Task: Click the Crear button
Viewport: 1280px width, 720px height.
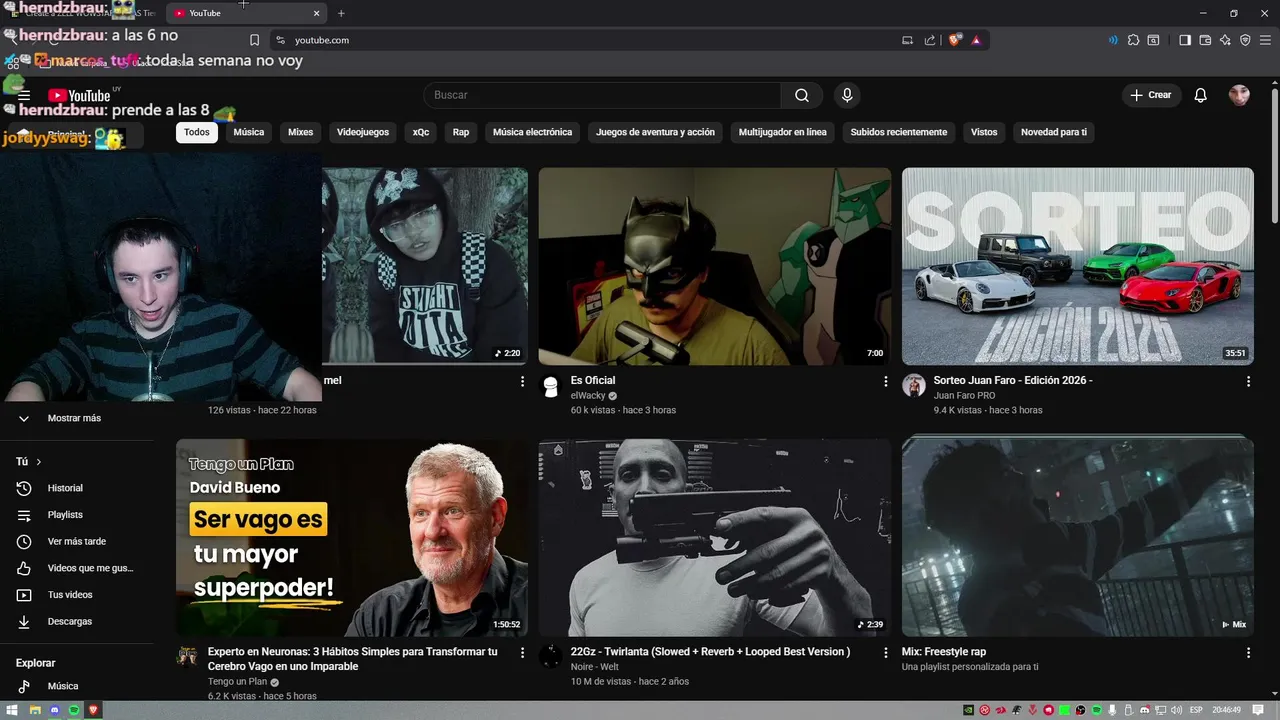Action: [x=1151, y=95]
